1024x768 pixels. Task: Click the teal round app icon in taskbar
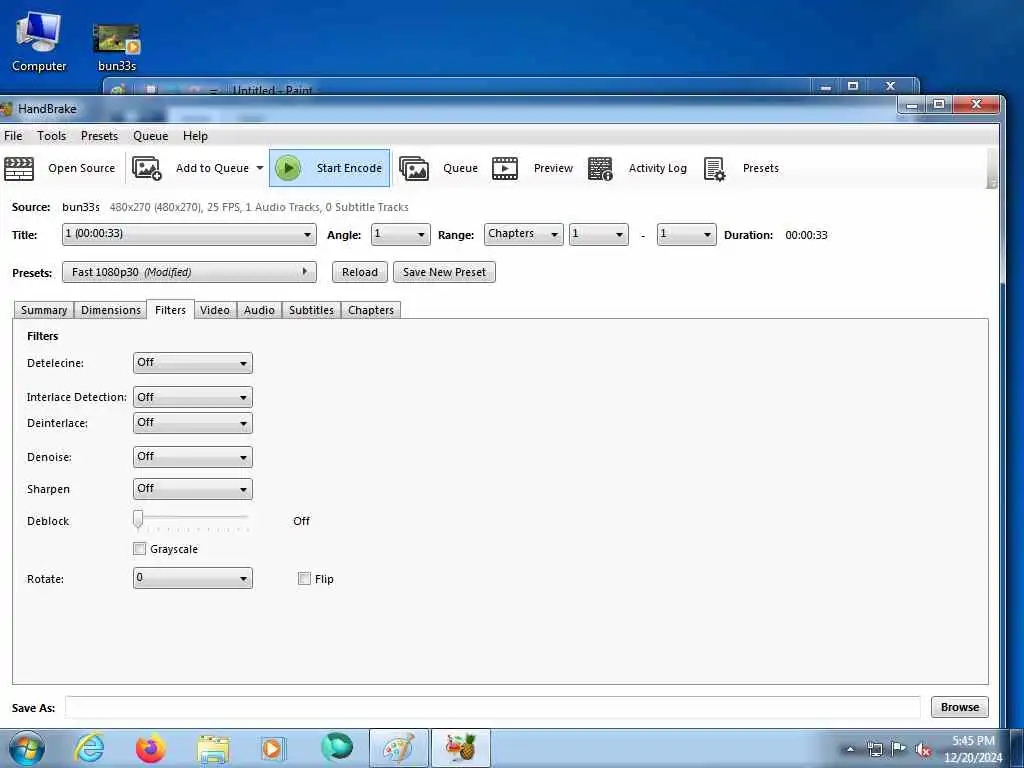(337, 747)
